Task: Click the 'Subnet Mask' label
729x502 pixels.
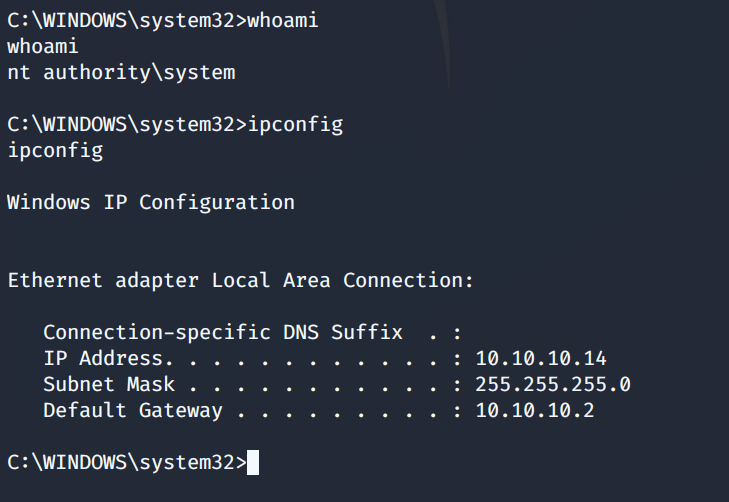Action: (x=109, y=384)
